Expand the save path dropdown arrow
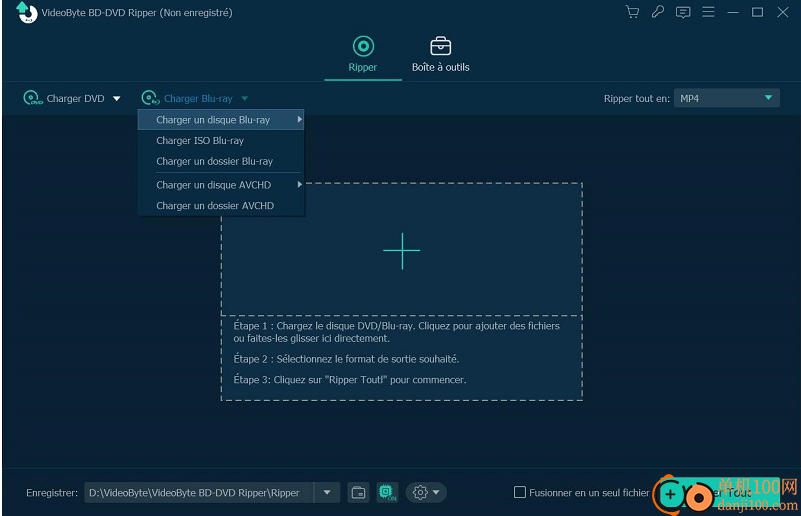 click(x=327, y=493)
